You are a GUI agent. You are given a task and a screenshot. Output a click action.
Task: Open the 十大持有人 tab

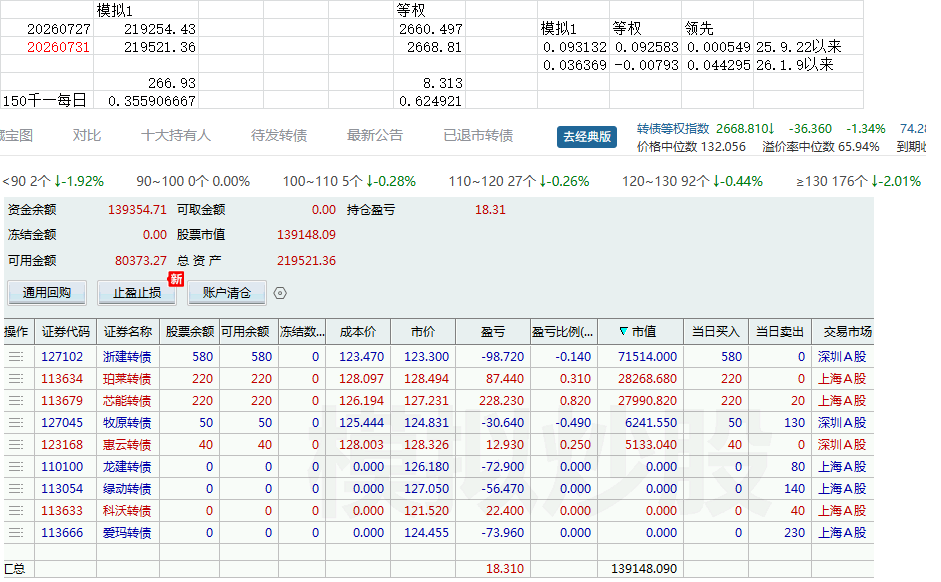[x=176, y=136]
